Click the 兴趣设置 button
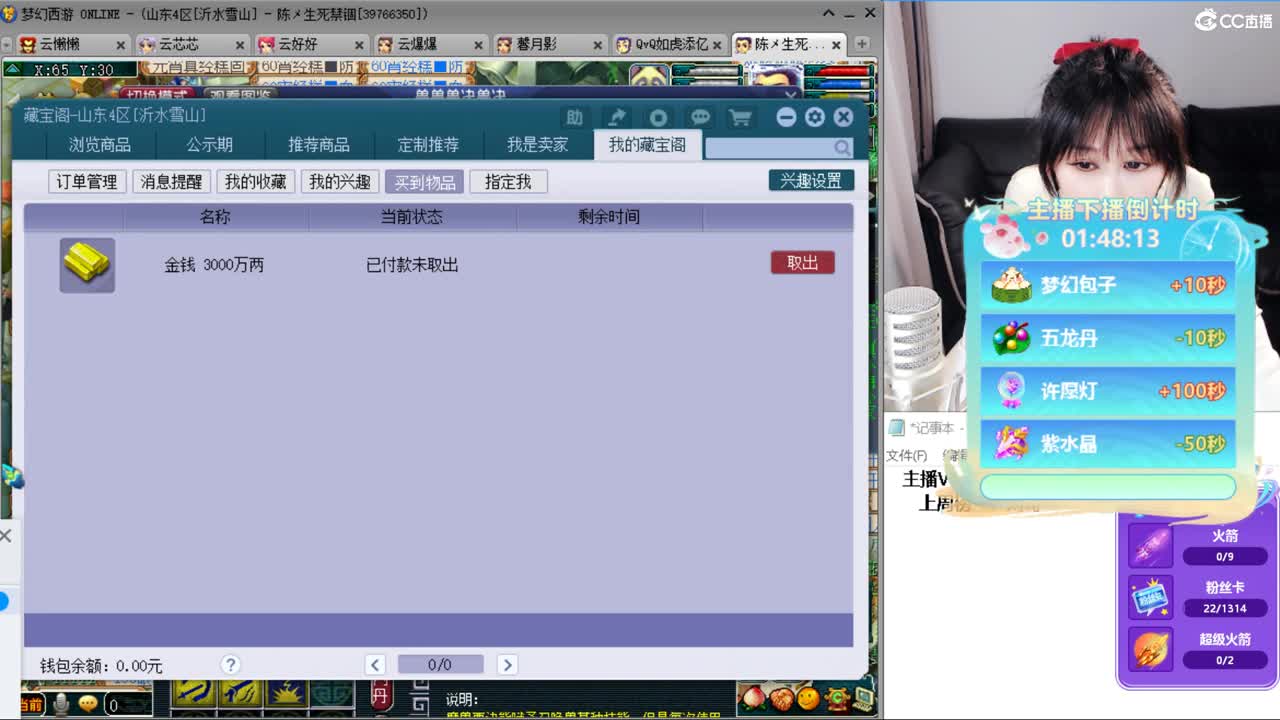The width and height of the screenshot is (1280, 720). (811, 181)
